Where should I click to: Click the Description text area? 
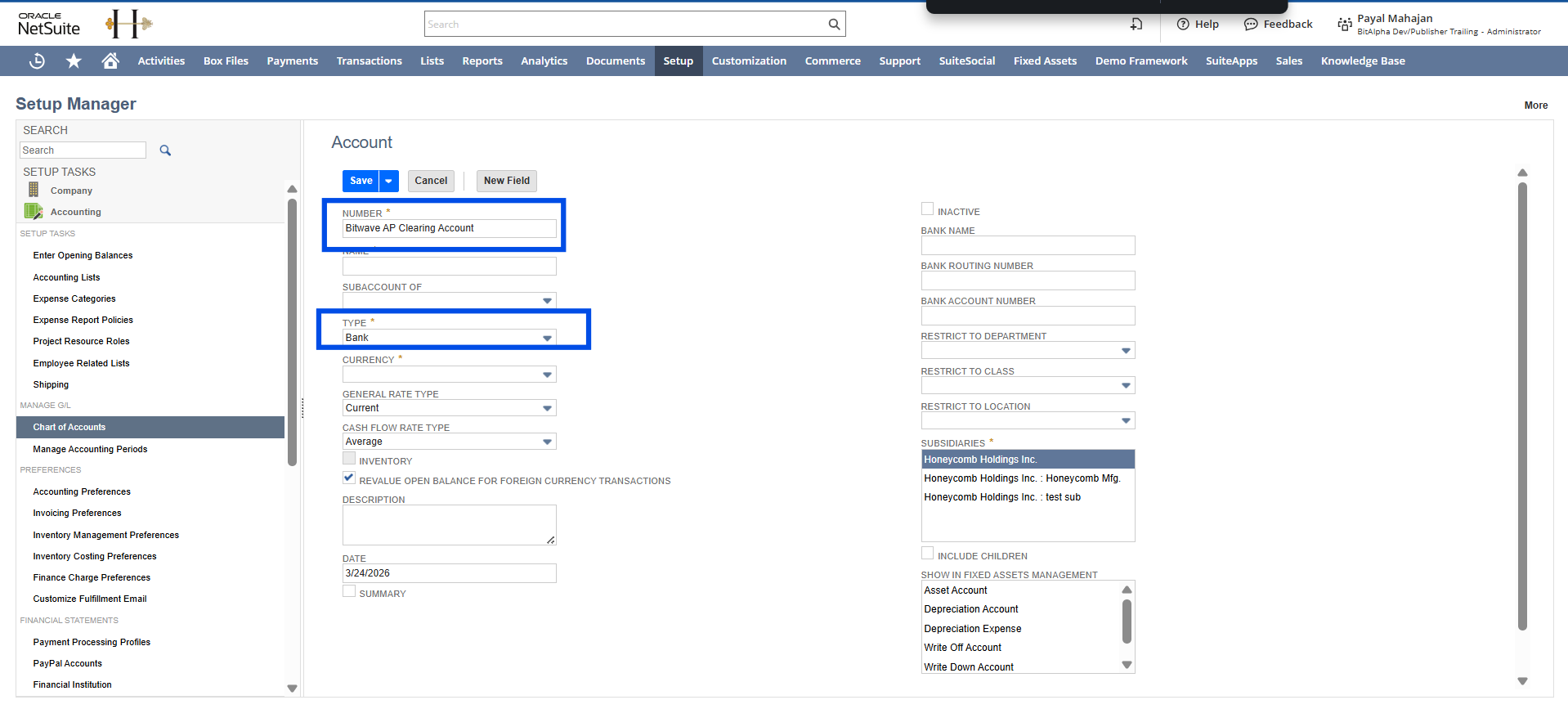click(449, 525)
